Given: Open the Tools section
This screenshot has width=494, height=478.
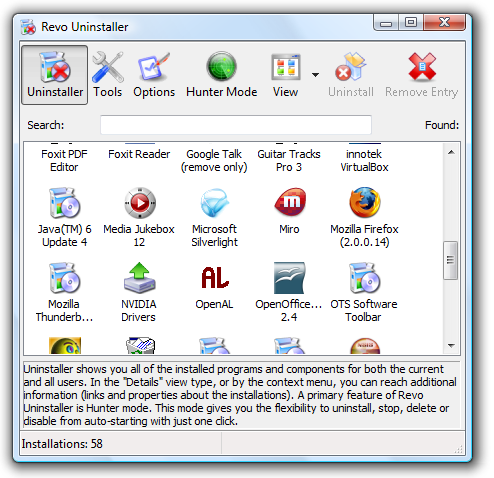Looking at the screenshot, I should [x=107, y=75].
